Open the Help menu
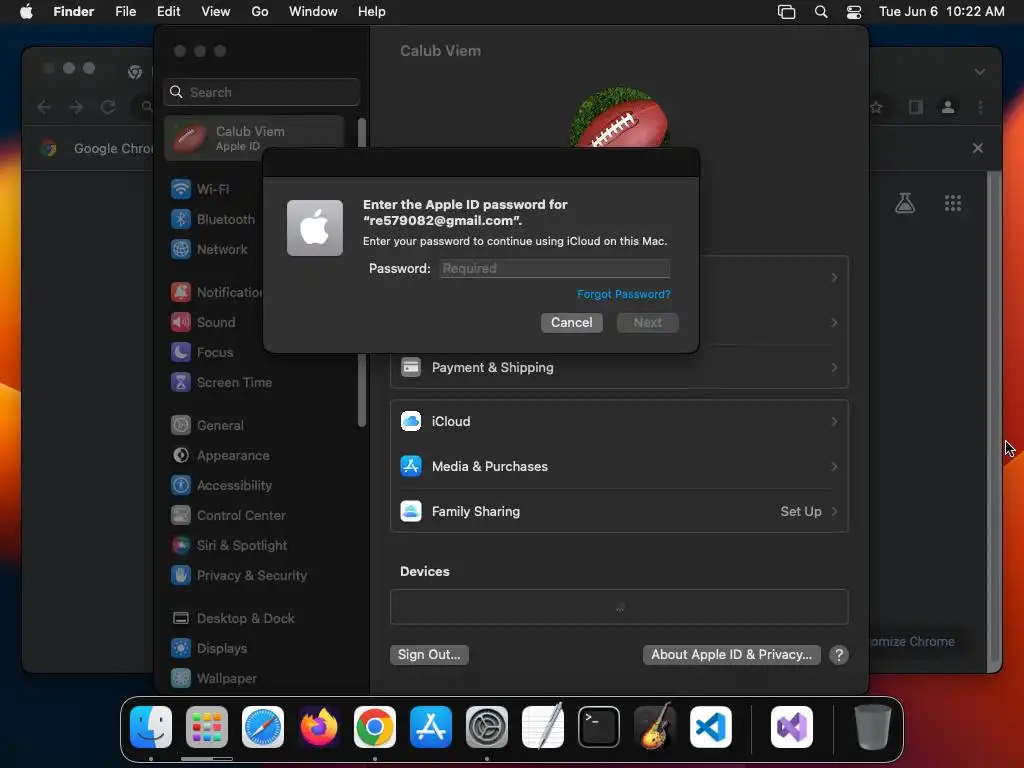 pyautogui.click(x=372, y=11)
